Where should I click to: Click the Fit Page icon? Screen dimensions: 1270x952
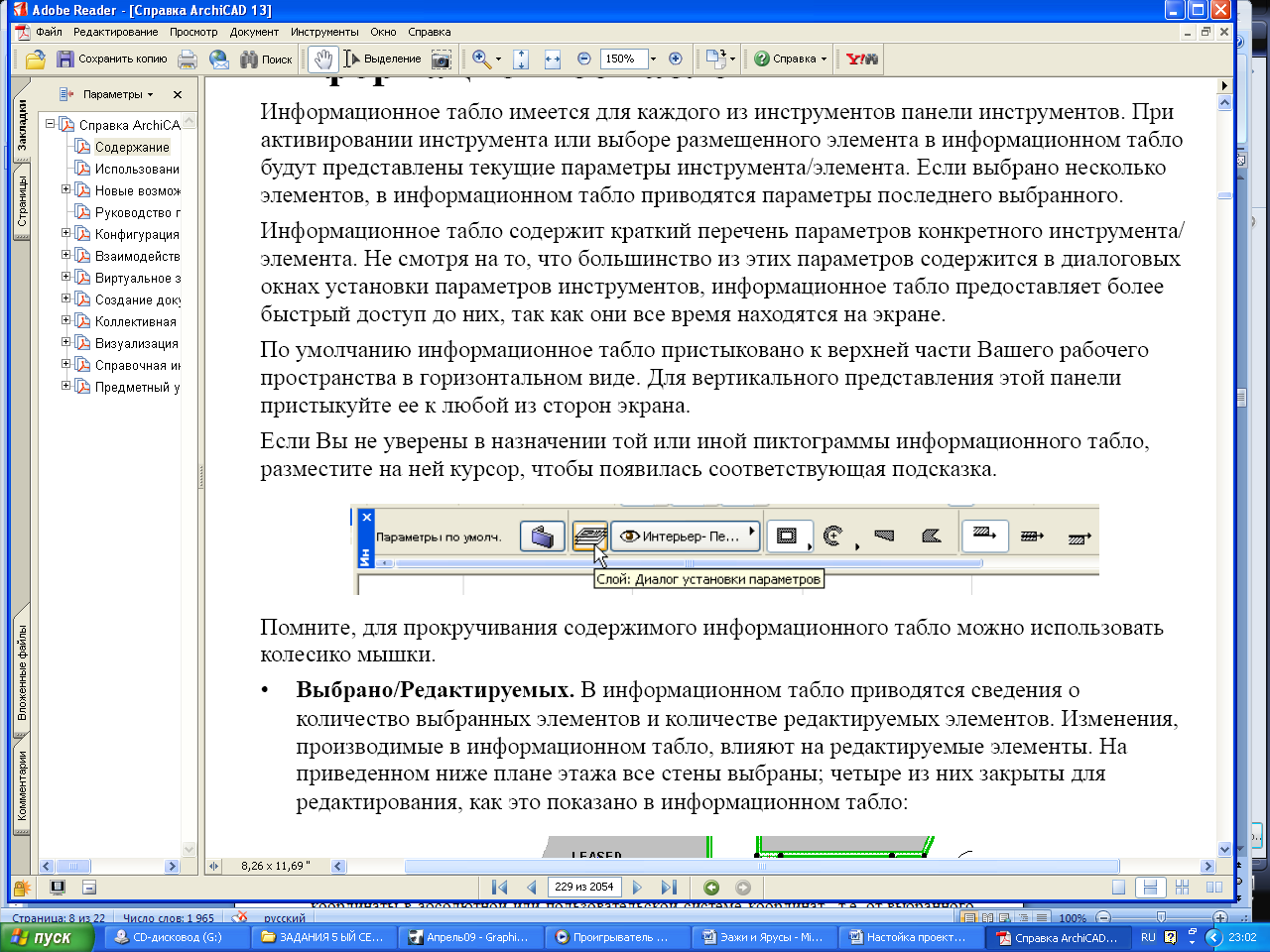[522, 59]
